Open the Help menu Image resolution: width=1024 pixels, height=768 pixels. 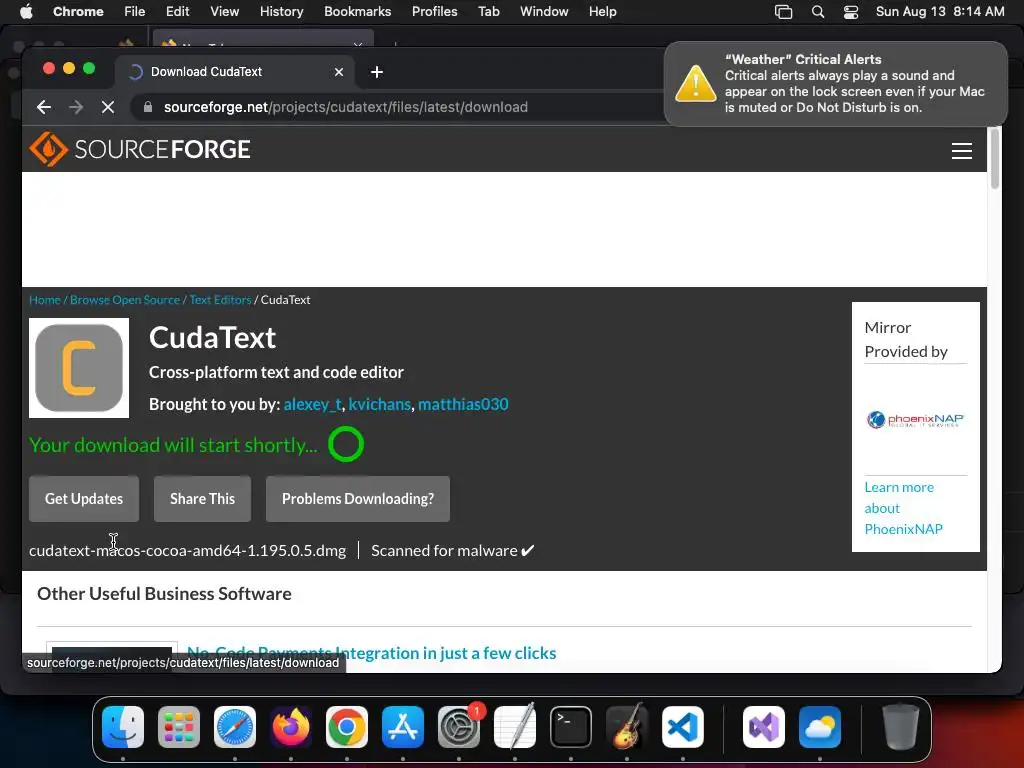pyautogui.click(x=602, y=11)
